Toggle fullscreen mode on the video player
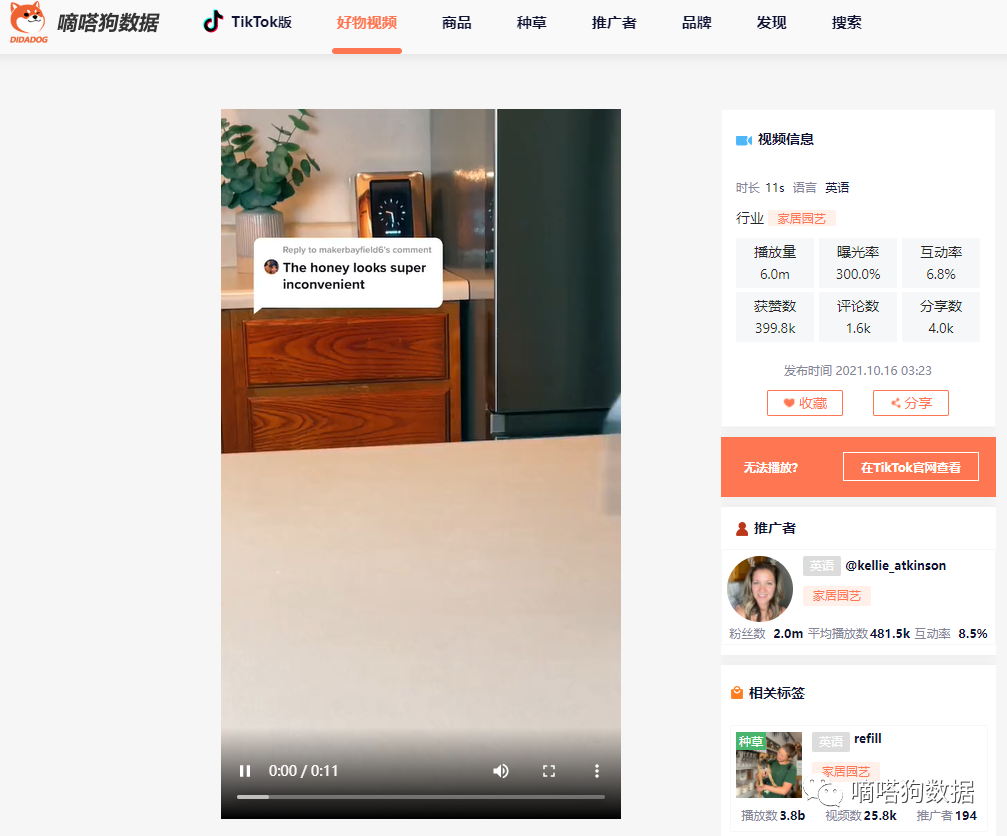The width and height of the screenshot is (1007, 836). pos(549,771)
